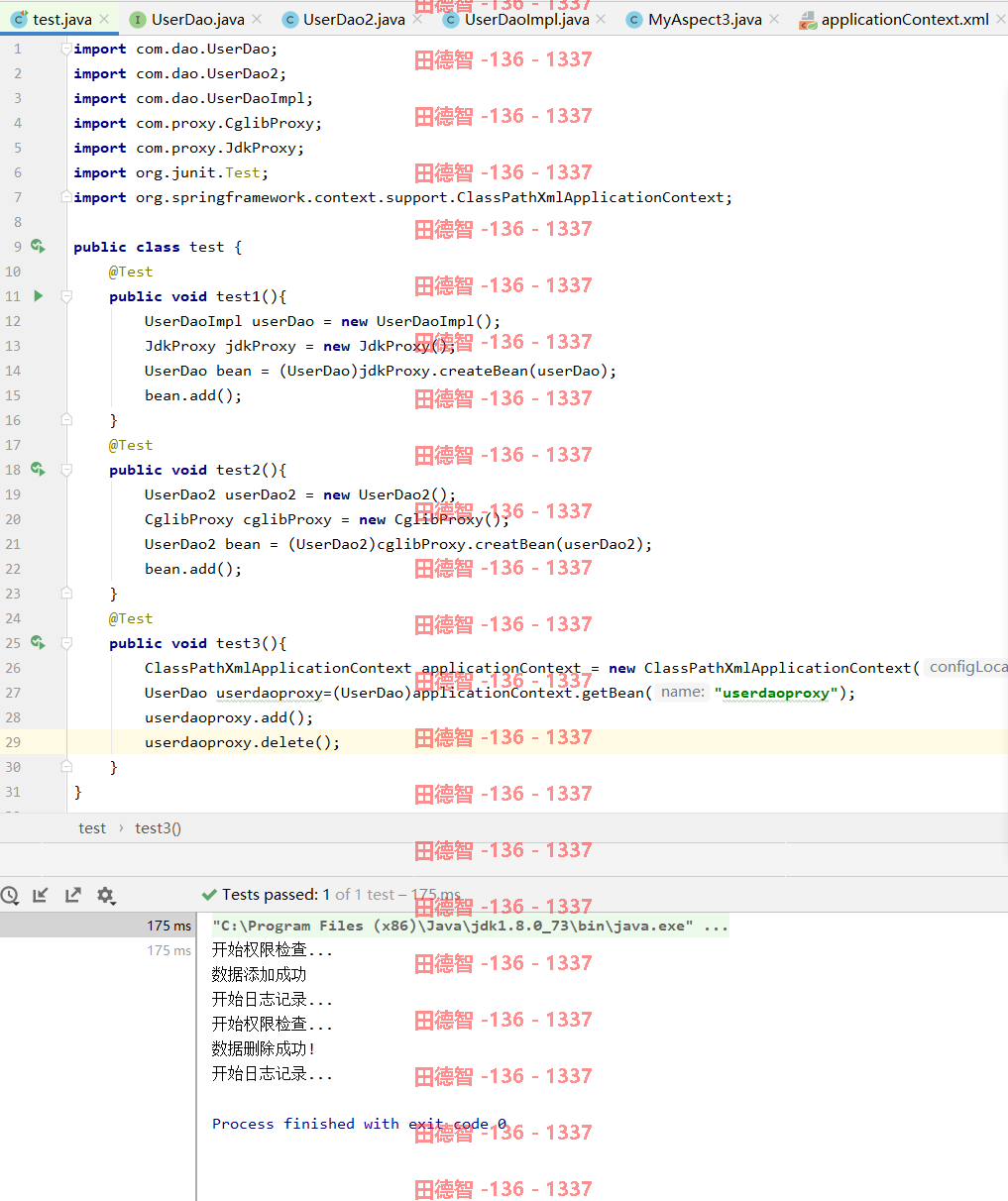Click 'Process finished with exit code 0'

click(359, 1124)
